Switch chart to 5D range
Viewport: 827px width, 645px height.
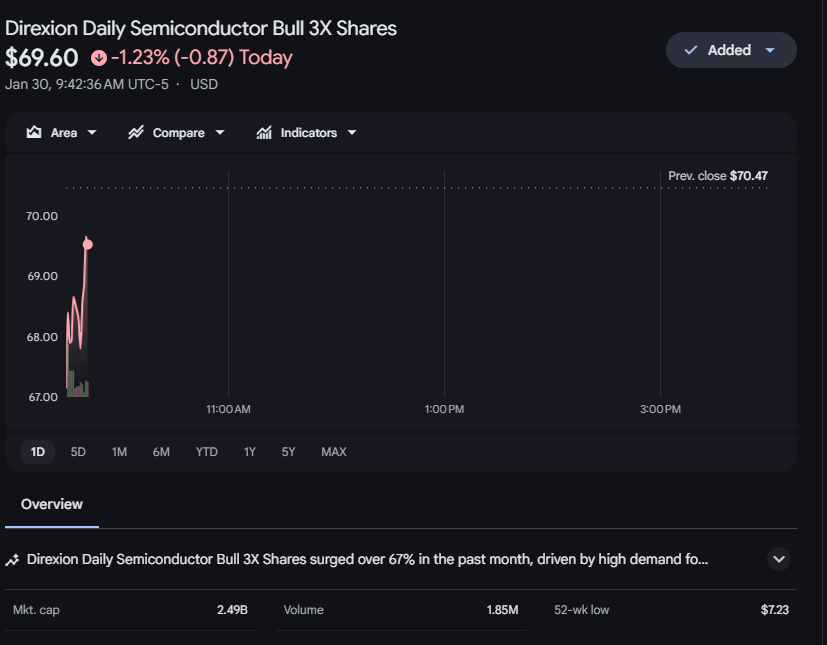(78, 452)
